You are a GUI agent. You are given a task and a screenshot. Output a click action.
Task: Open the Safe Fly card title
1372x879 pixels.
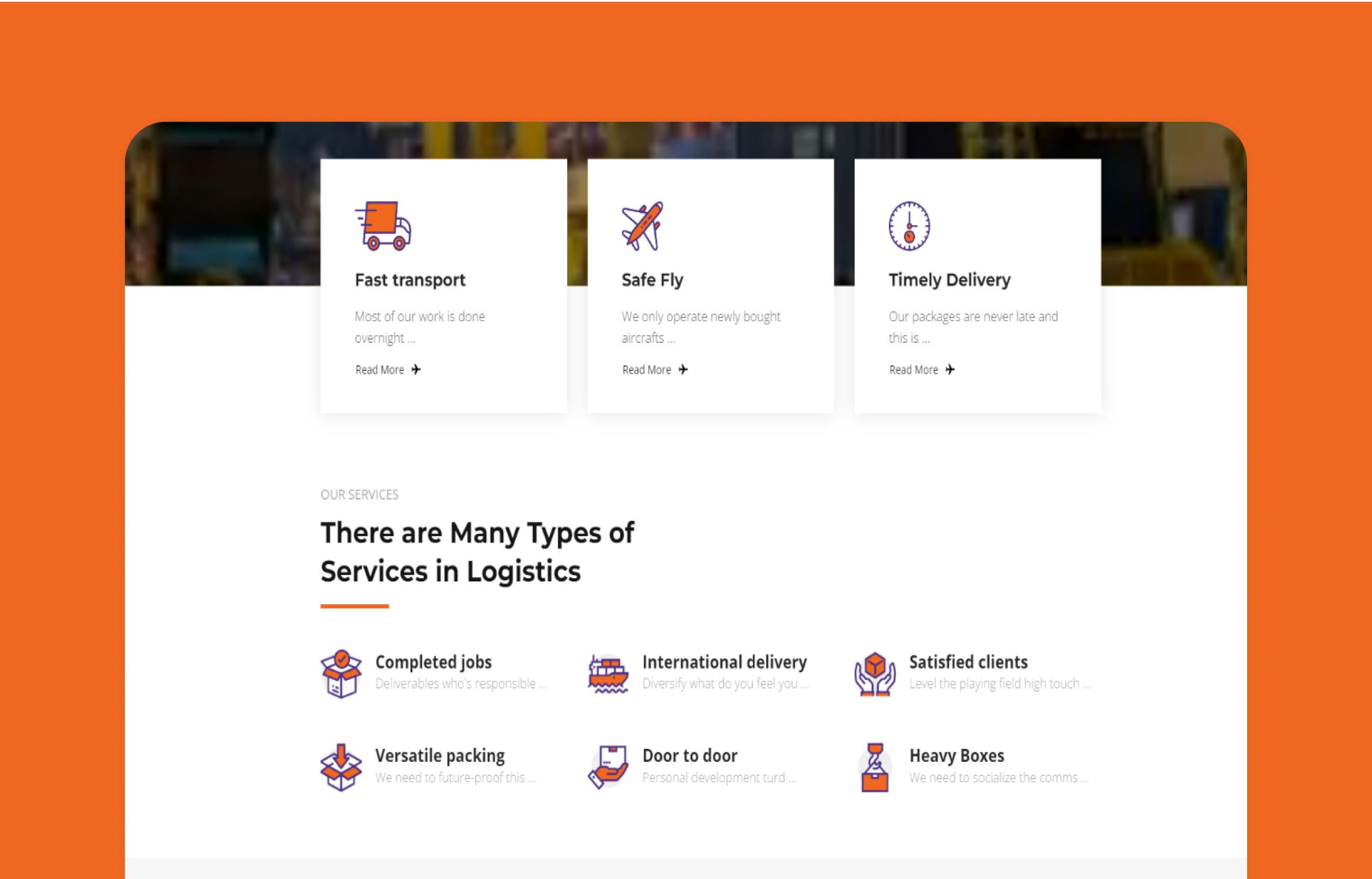[x=653, y=280]
